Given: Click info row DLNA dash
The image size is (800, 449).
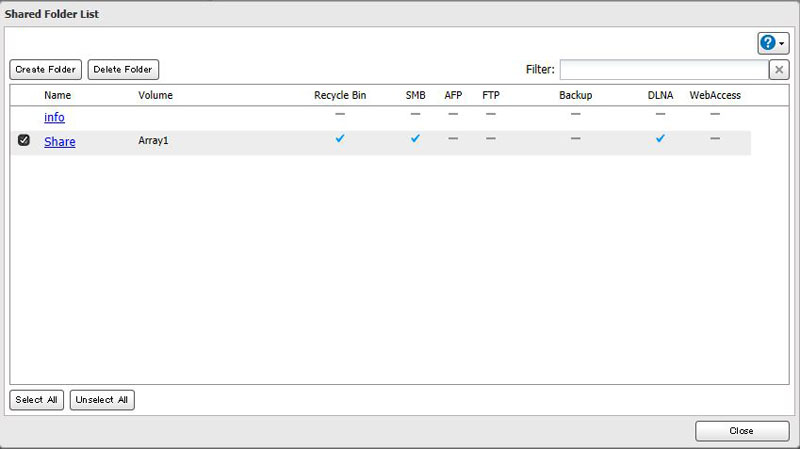Looking at the screenshot, I should click(660, 114).
